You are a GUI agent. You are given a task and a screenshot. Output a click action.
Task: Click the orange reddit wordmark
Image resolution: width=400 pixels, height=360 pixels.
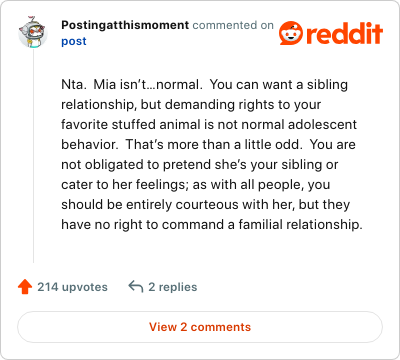click(x=344, y=34)
